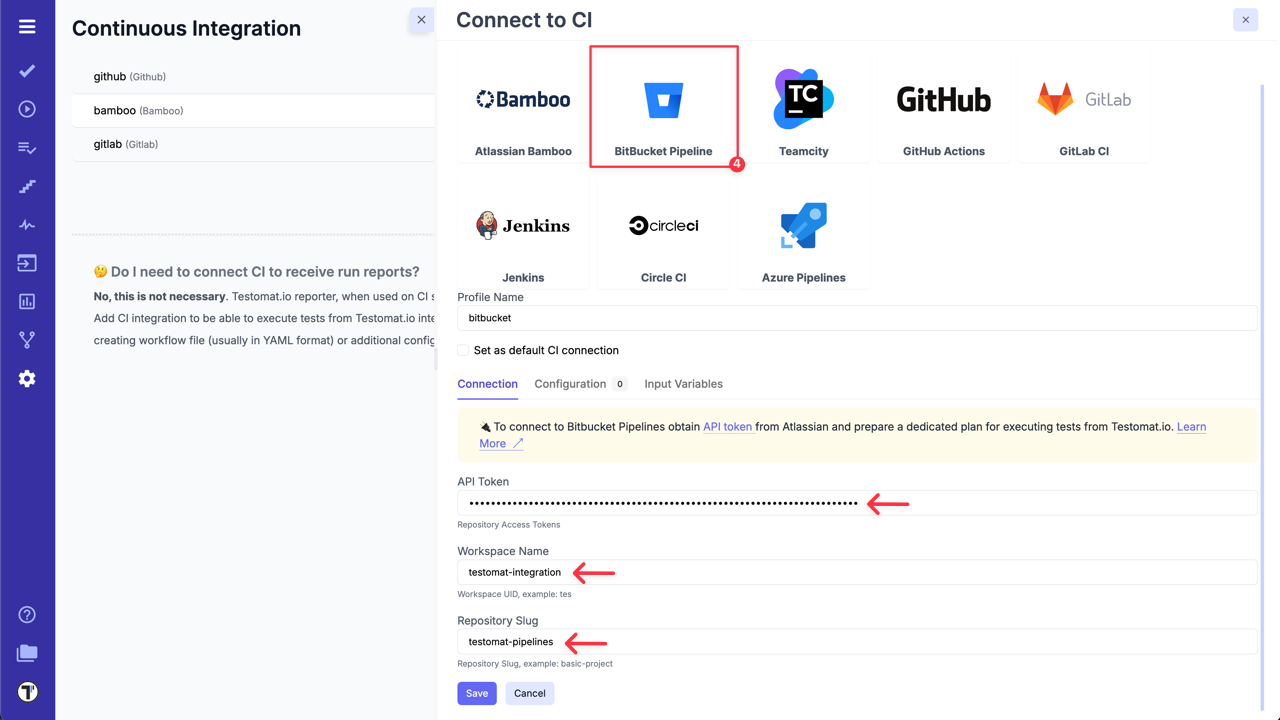Enable Set as default CI connection

(x=462, y=351)
